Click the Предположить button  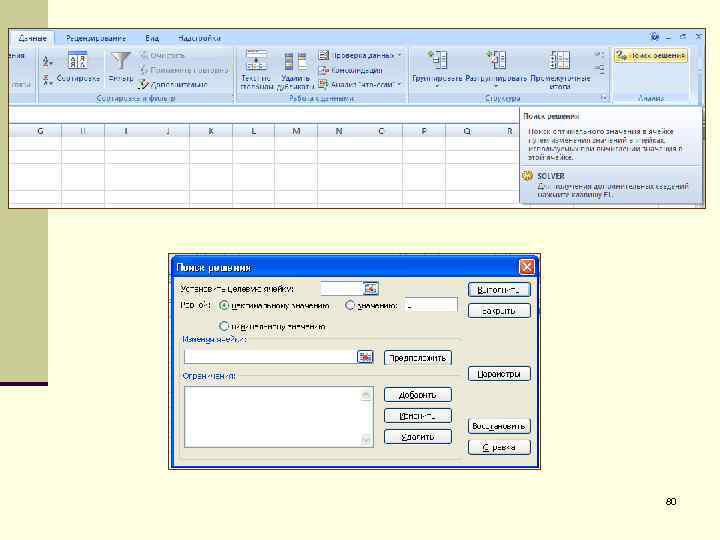[418, 358]
